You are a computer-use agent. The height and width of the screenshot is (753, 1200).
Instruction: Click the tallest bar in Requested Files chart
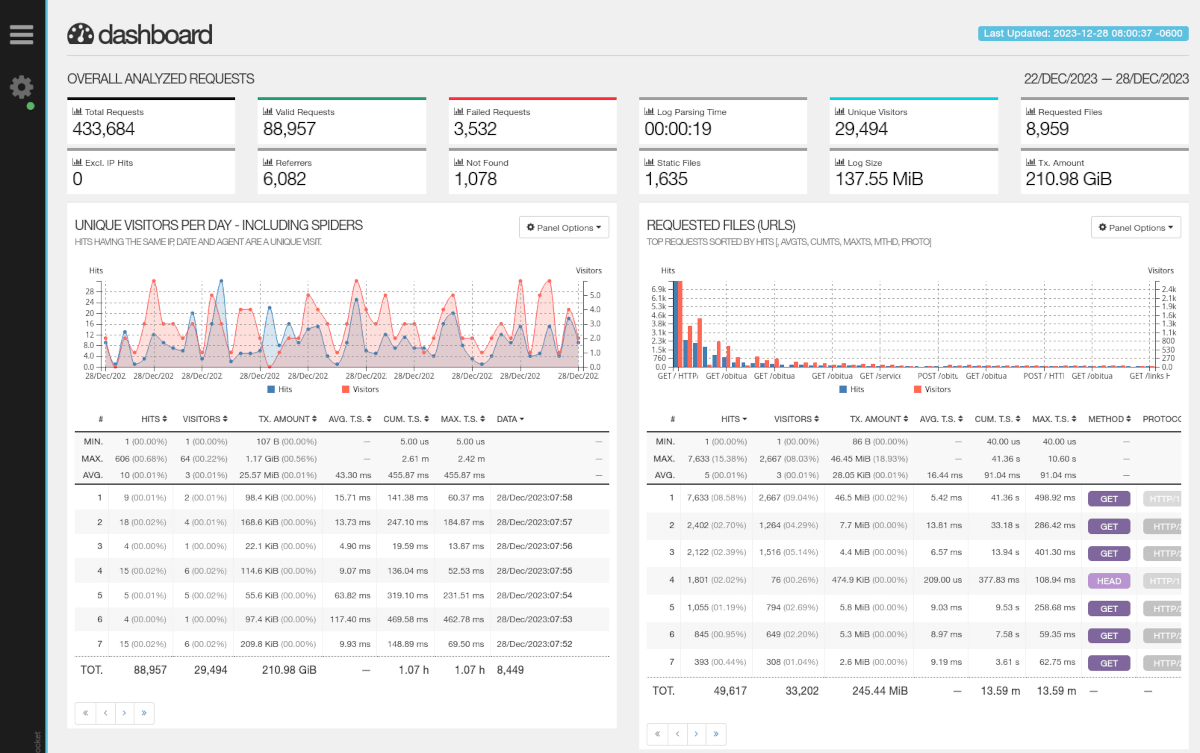tap(676, 325)
